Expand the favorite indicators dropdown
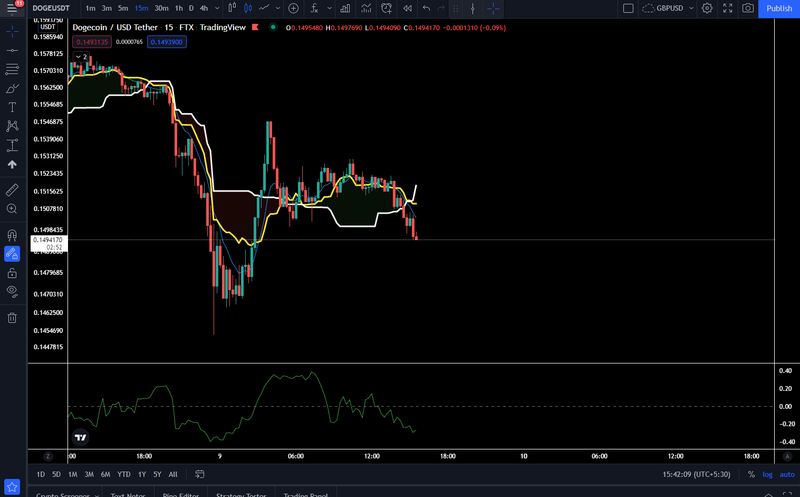800x497 pixels. coord(329,8)
